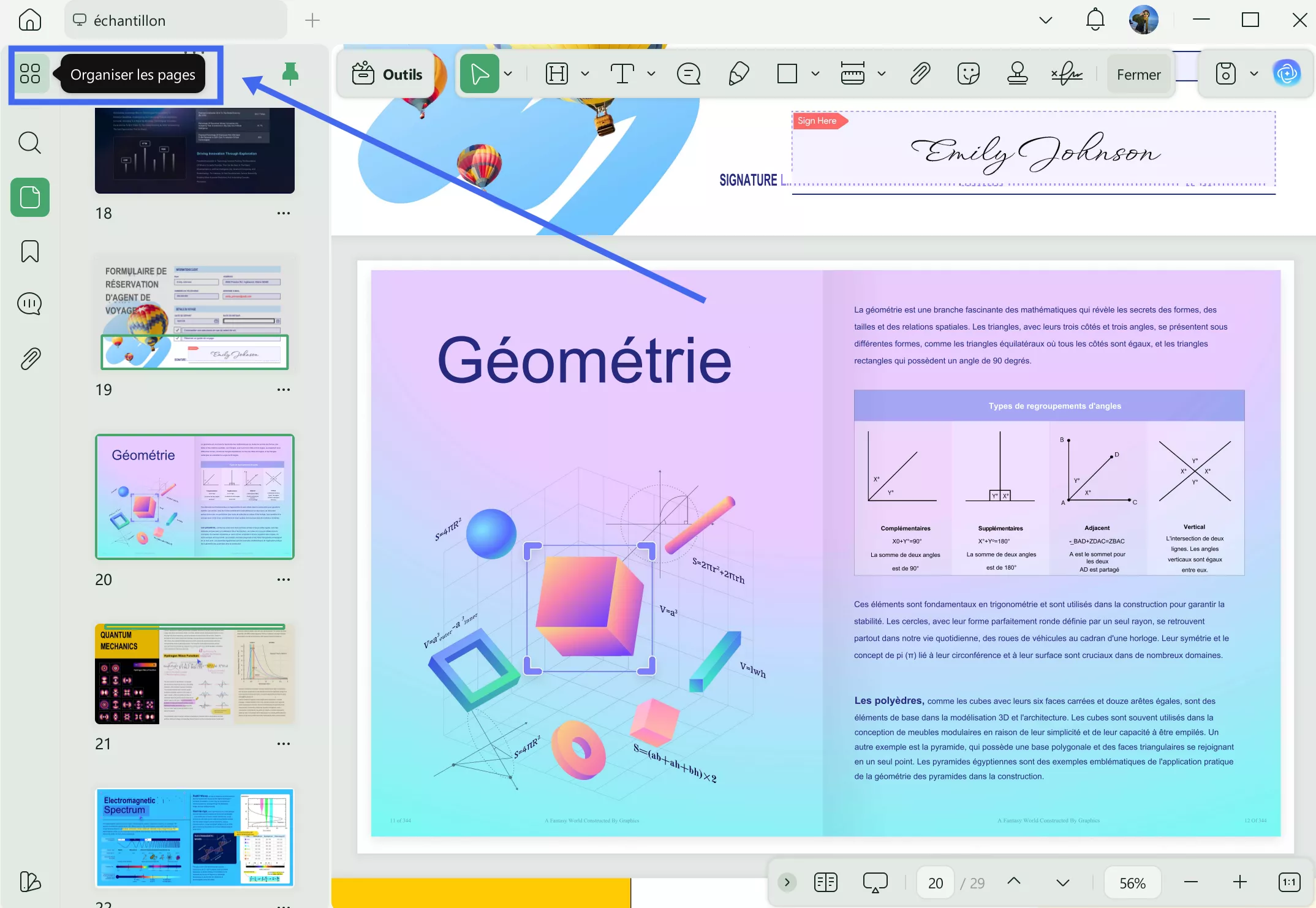Expand the save options dropdown
This screenshot has height=908, width=1316.
pyautogui.click(x=1253, y=74)
